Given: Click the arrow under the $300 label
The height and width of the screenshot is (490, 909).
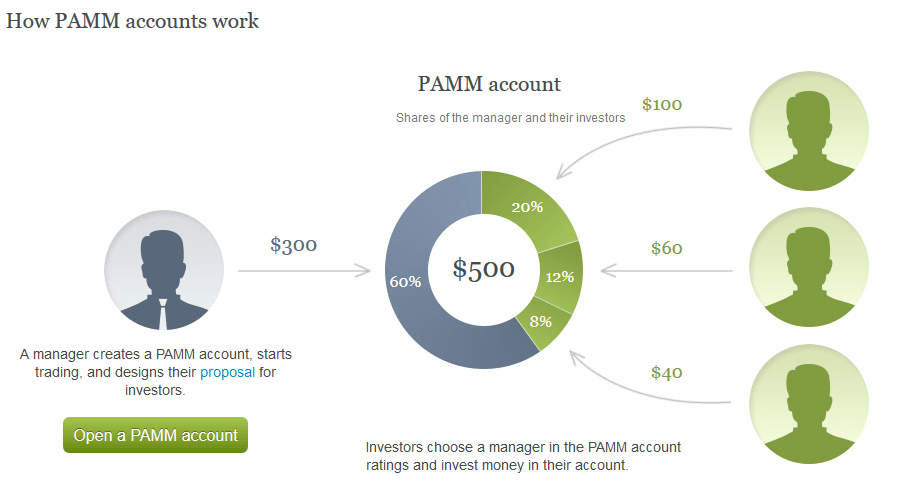Looking at the screenshot, I should tap(304, 270).
